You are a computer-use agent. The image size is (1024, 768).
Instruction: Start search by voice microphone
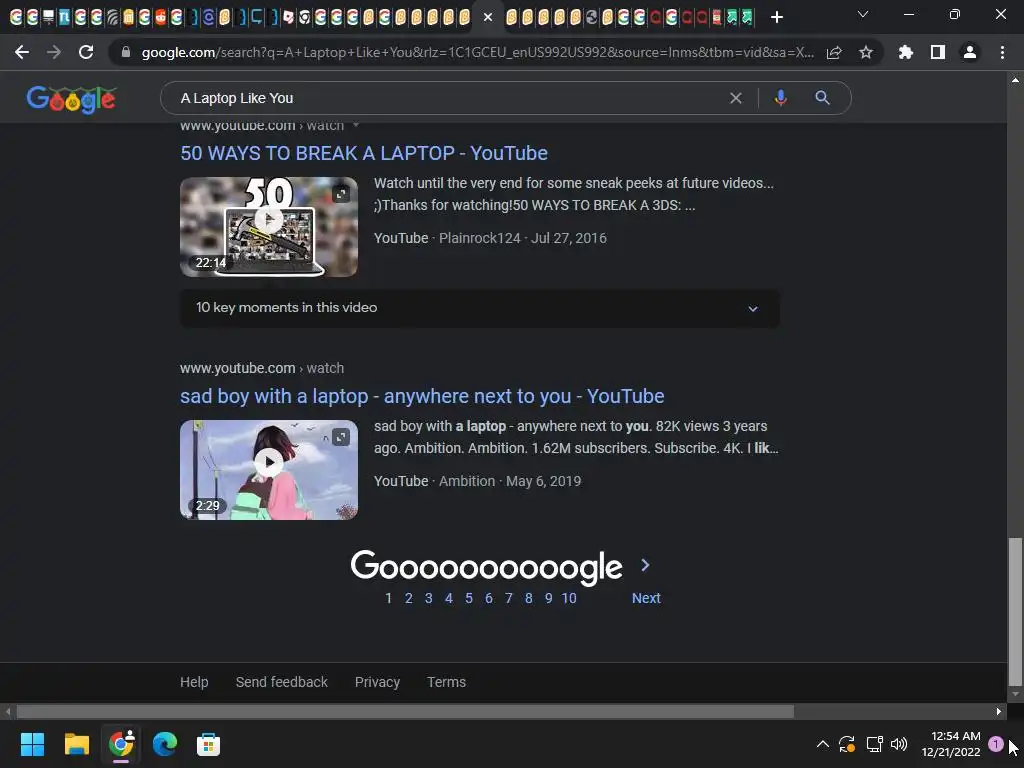pos(780,98)
